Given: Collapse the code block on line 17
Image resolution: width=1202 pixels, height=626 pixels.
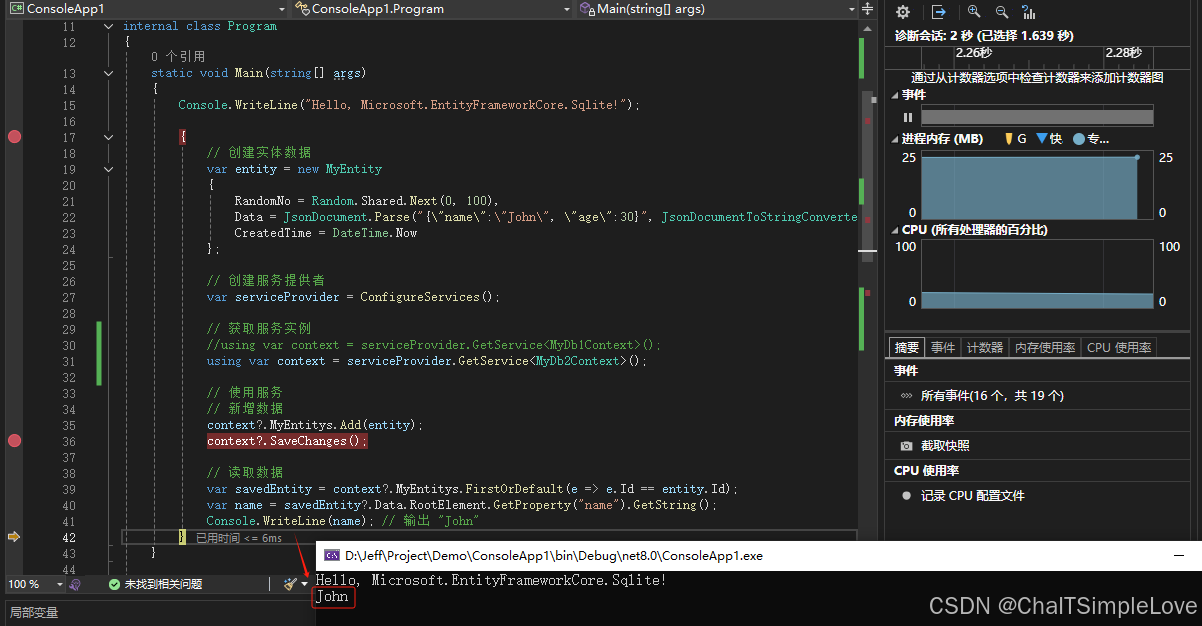Looking at the screenshot, I should point(108,137).
